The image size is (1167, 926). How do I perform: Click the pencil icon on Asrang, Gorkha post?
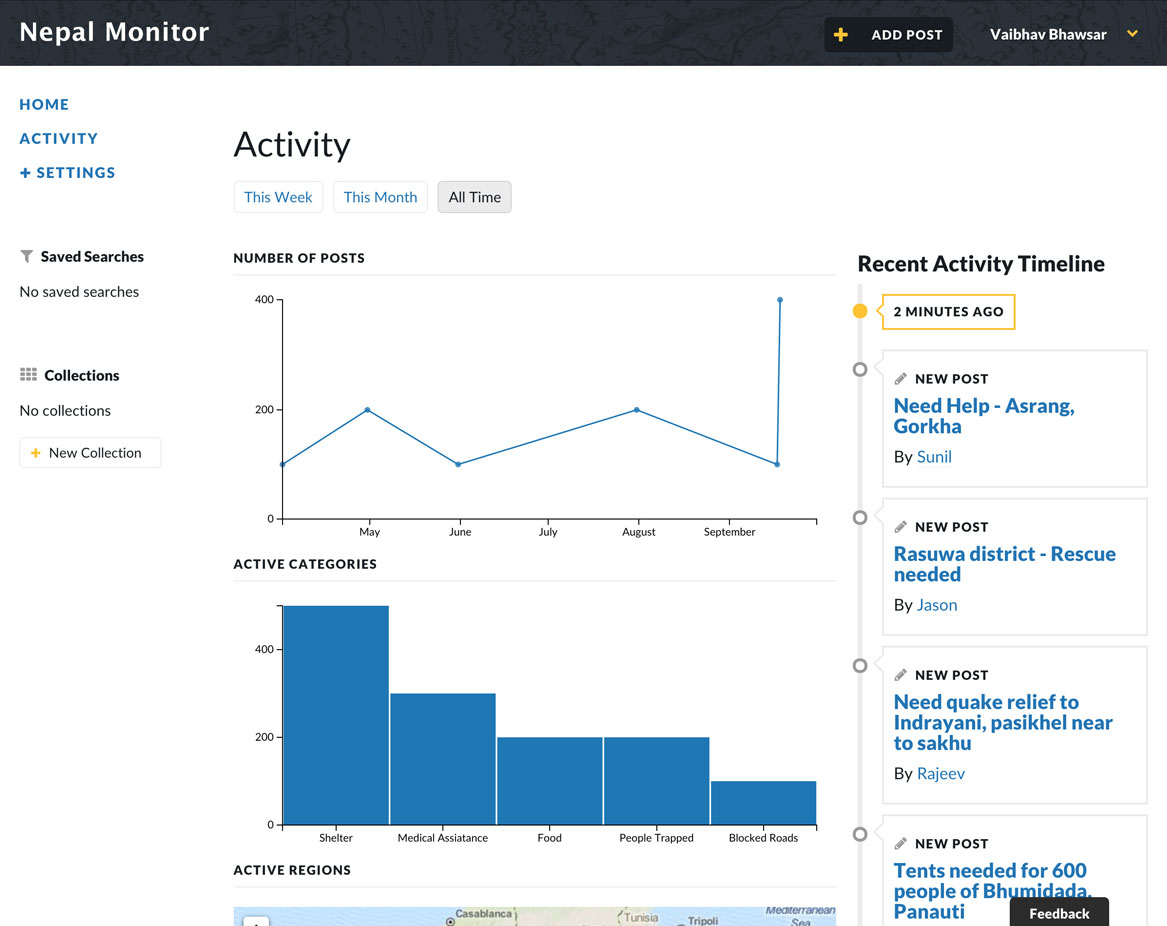(901, 379)
